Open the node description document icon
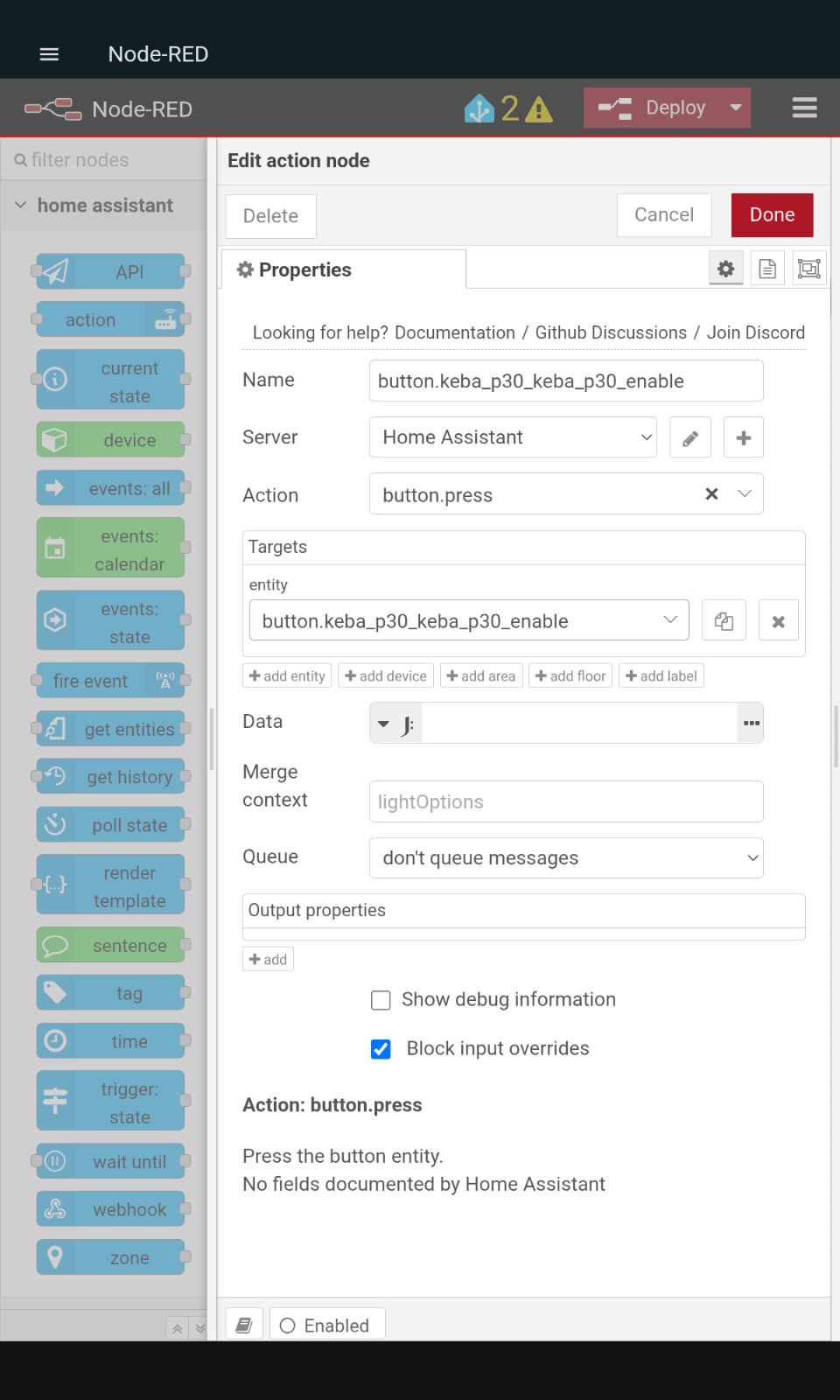The width and height of the screenshot is (840, 1400). [x=767, y=269]
